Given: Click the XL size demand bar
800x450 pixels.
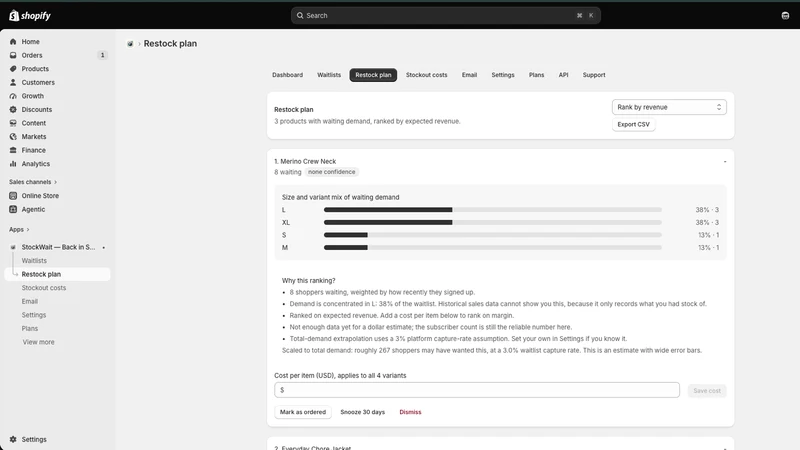Looking at the screenshot, I should pyautogui.click(x=492, y=222).
